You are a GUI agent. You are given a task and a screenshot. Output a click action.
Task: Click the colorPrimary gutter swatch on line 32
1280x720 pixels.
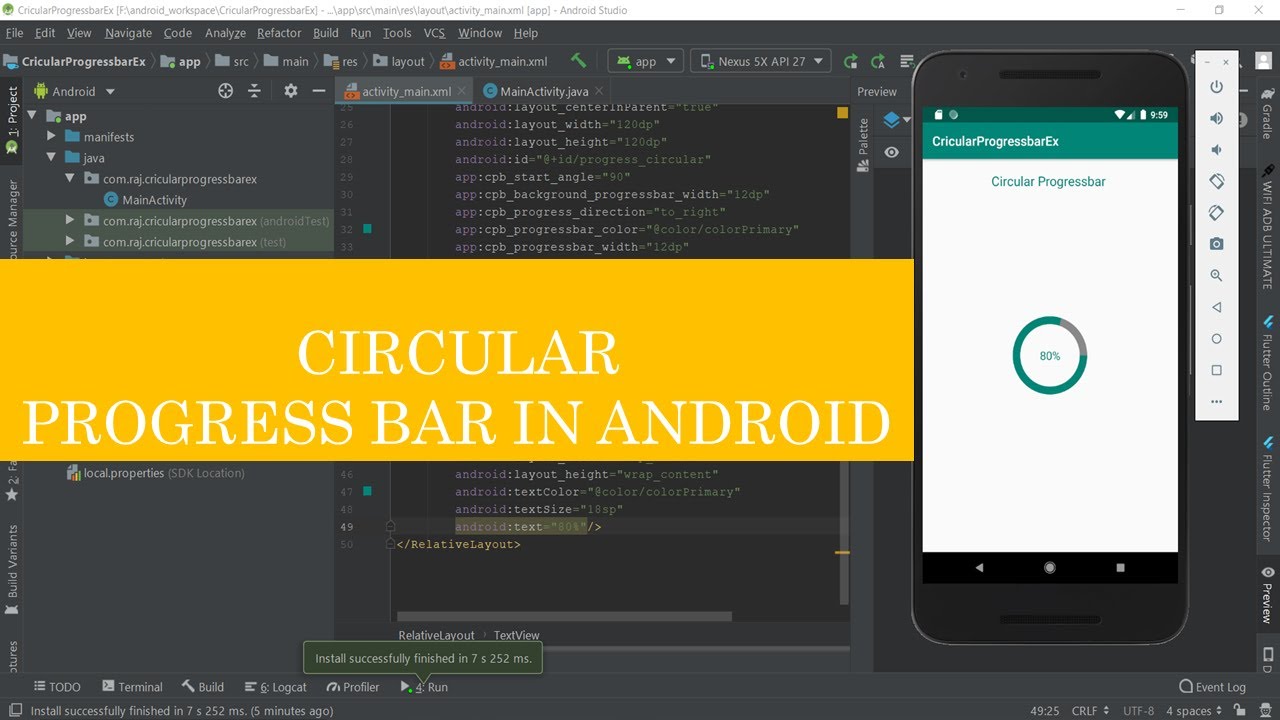pyautogui.click(x=367, y=229)
